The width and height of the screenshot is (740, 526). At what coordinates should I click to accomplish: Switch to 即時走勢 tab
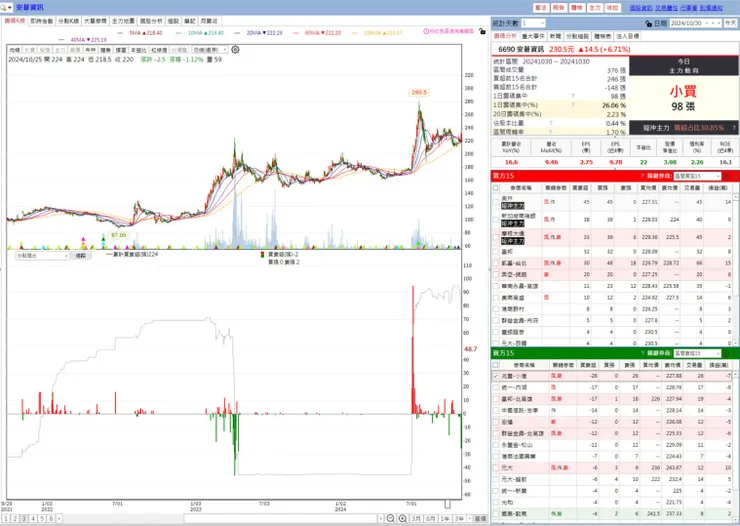point(42,21)
